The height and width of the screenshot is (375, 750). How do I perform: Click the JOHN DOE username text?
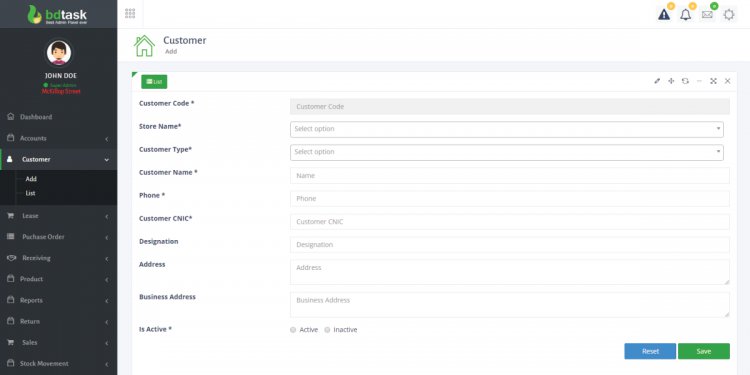point(61,76)
